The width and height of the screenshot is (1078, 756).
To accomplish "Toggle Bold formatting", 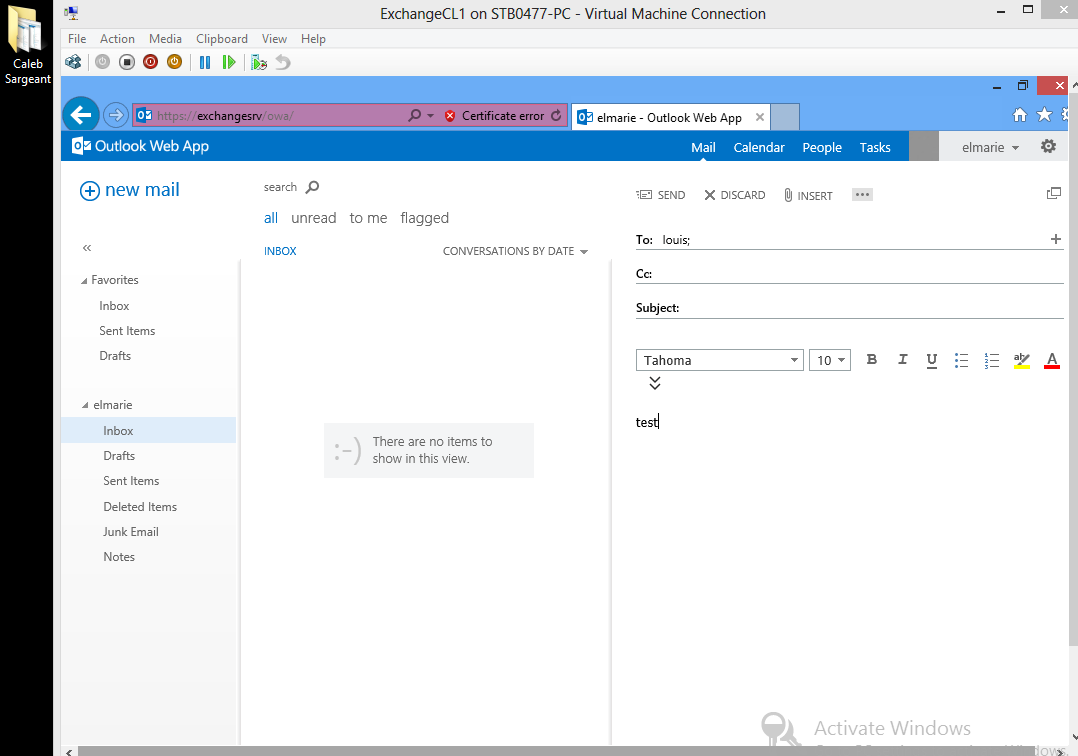I will coord(872,359).
